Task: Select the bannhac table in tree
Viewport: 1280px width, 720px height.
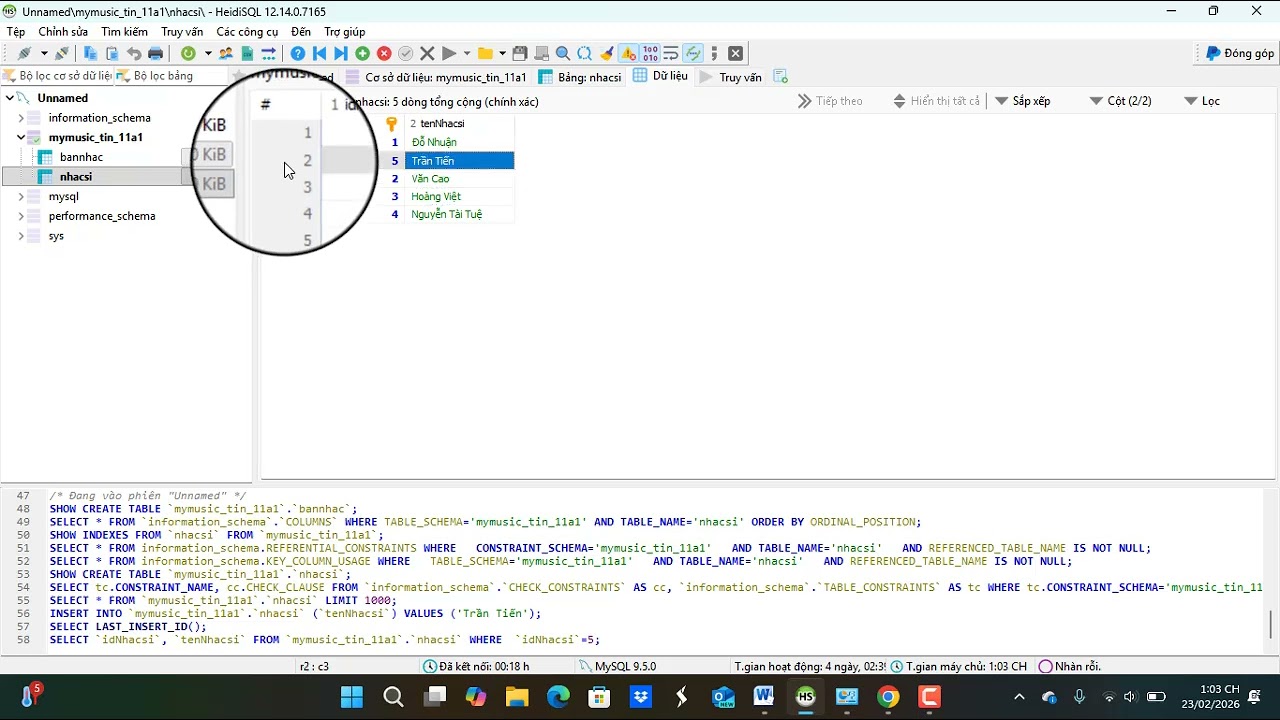Action: (81, 157)
